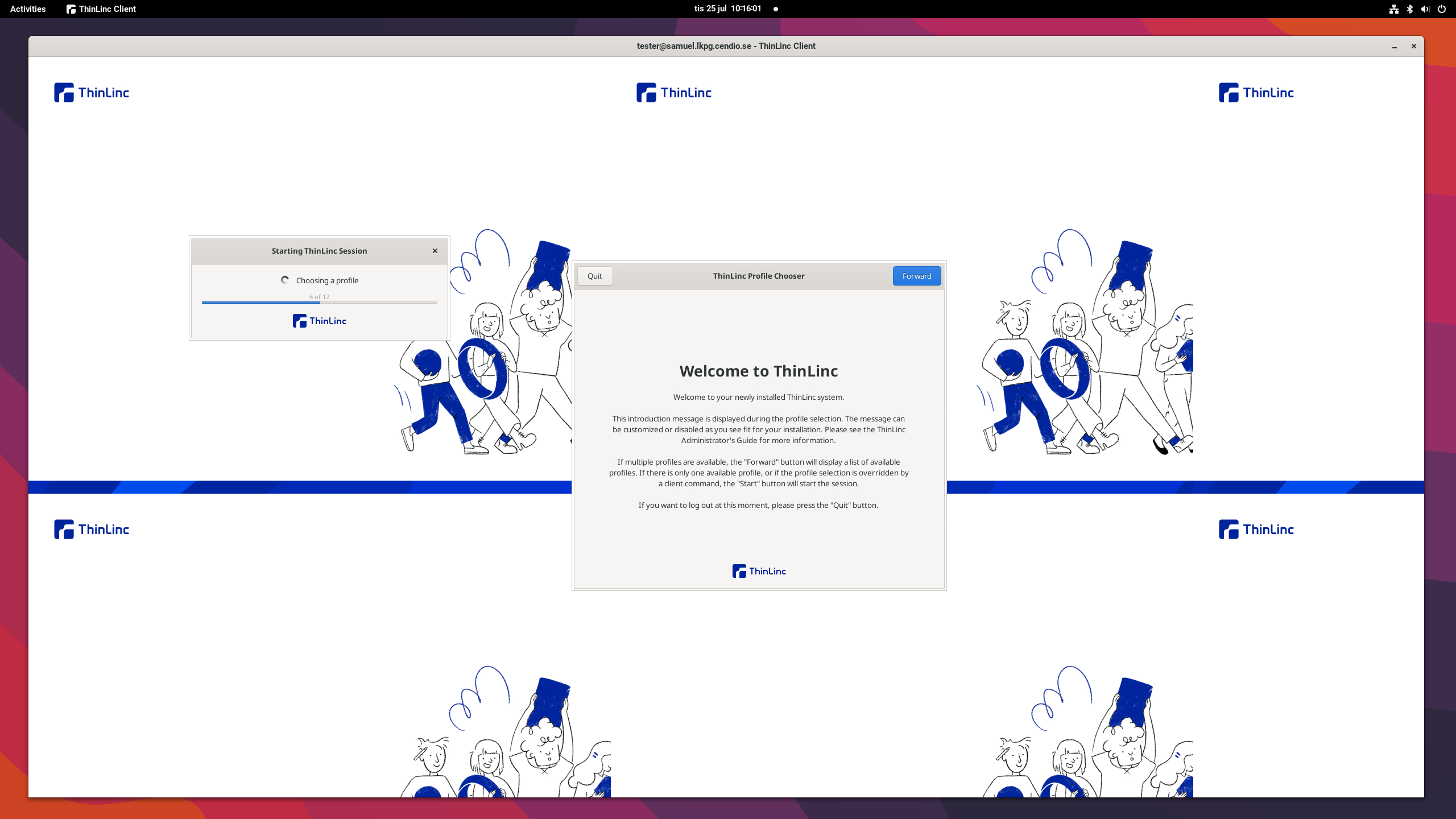Click the ThinLinc logo in the Starting Session dialog
Screen dimensions: 1456x819
320,321
